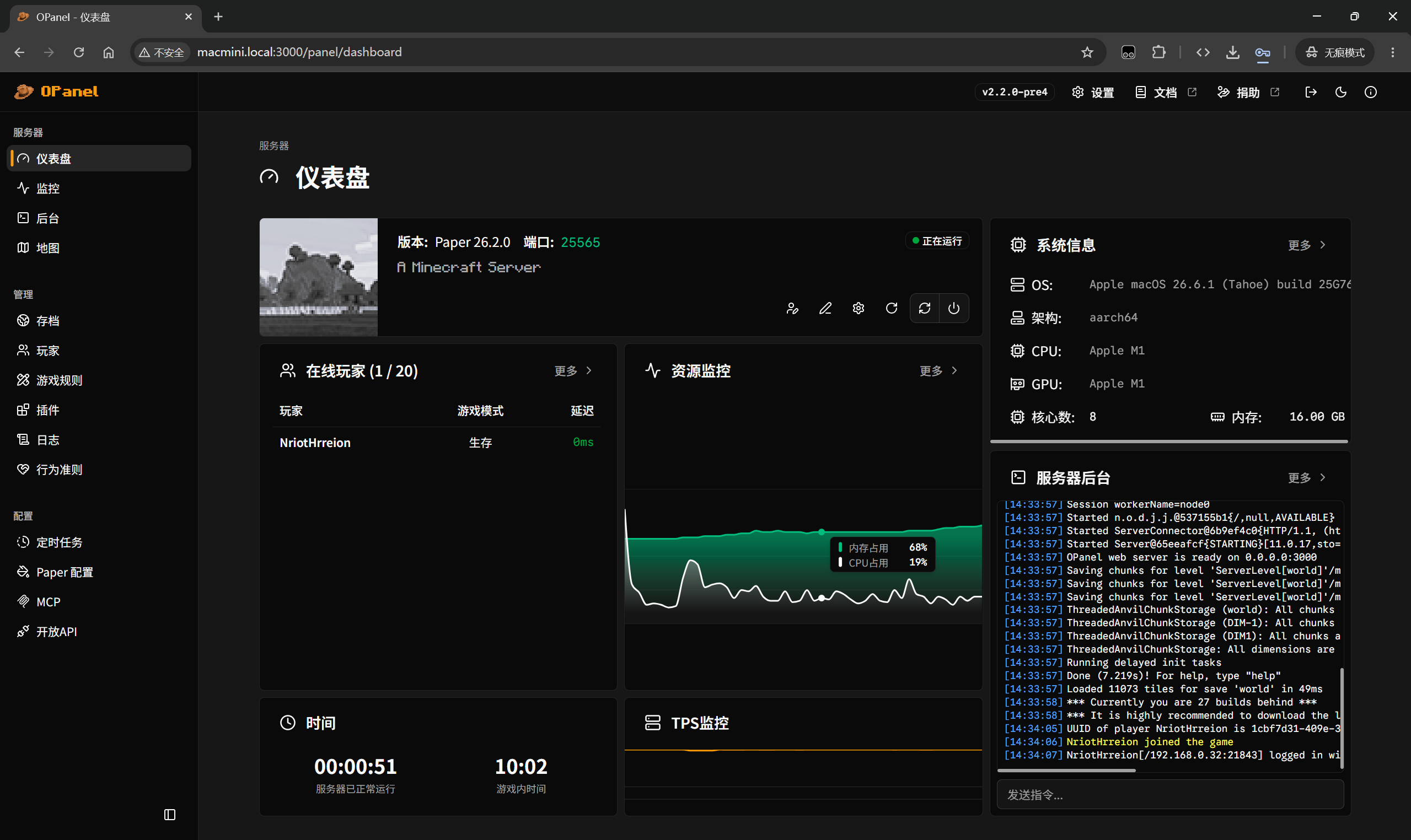Open Chrome three-dot menu
This screenshot has width=1411, height=840.
point(1393,52)
